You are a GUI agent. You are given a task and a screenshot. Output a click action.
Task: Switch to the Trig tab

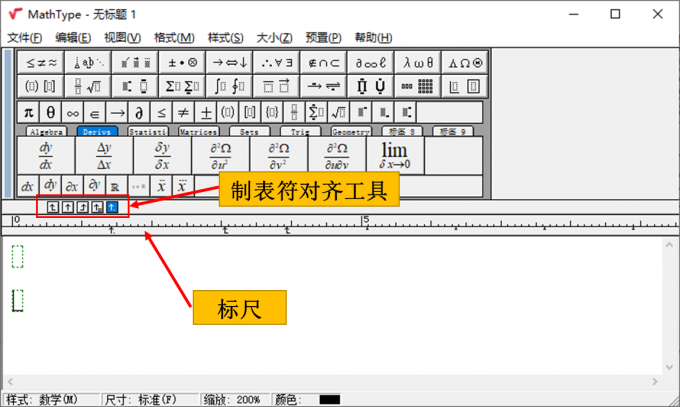click(300, 131)
